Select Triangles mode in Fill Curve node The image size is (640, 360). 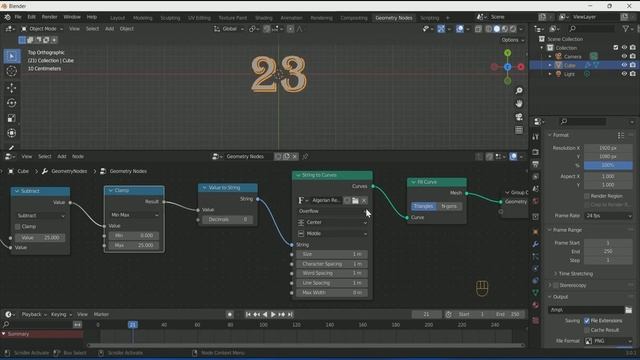pyautogui.click(x=423, y=206)
